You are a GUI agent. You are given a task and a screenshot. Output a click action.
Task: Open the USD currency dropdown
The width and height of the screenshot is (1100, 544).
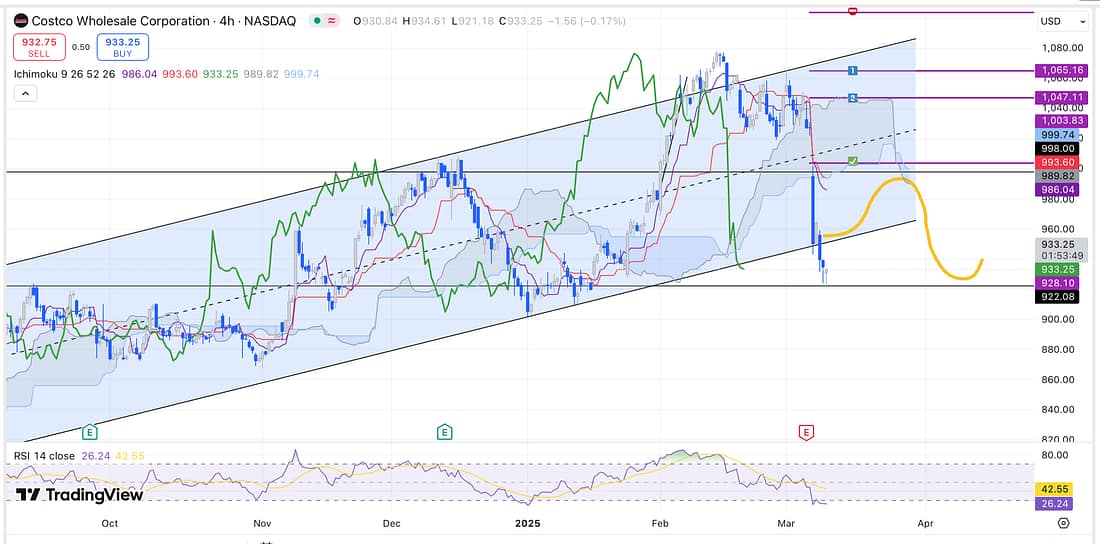[x=1062, y=21]
